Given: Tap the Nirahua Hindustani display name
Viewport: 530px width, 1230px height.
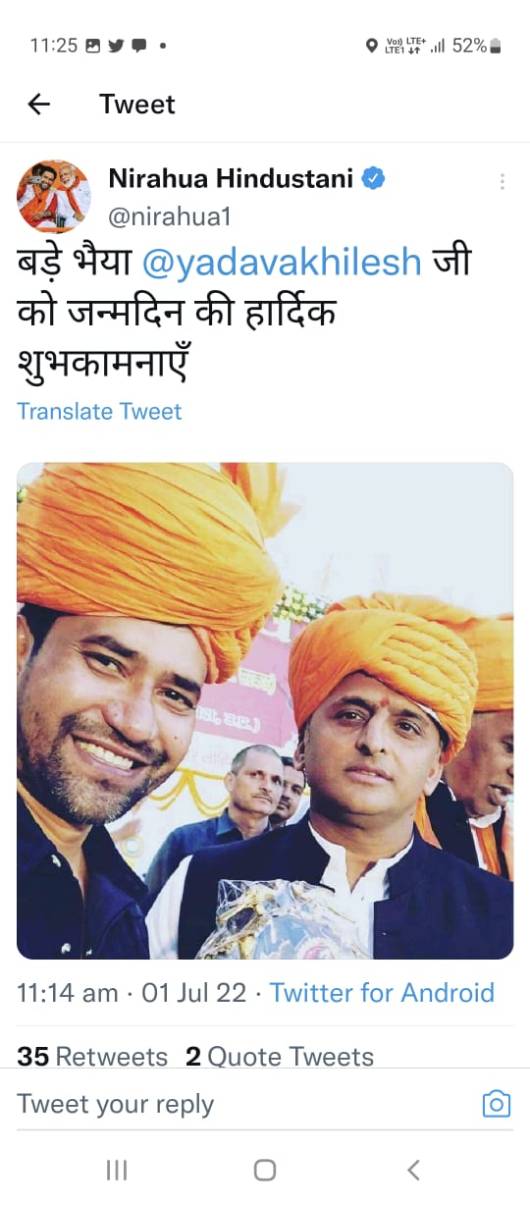Looking at the screenshot, I should pyautogui.click(x=230, y=179).
